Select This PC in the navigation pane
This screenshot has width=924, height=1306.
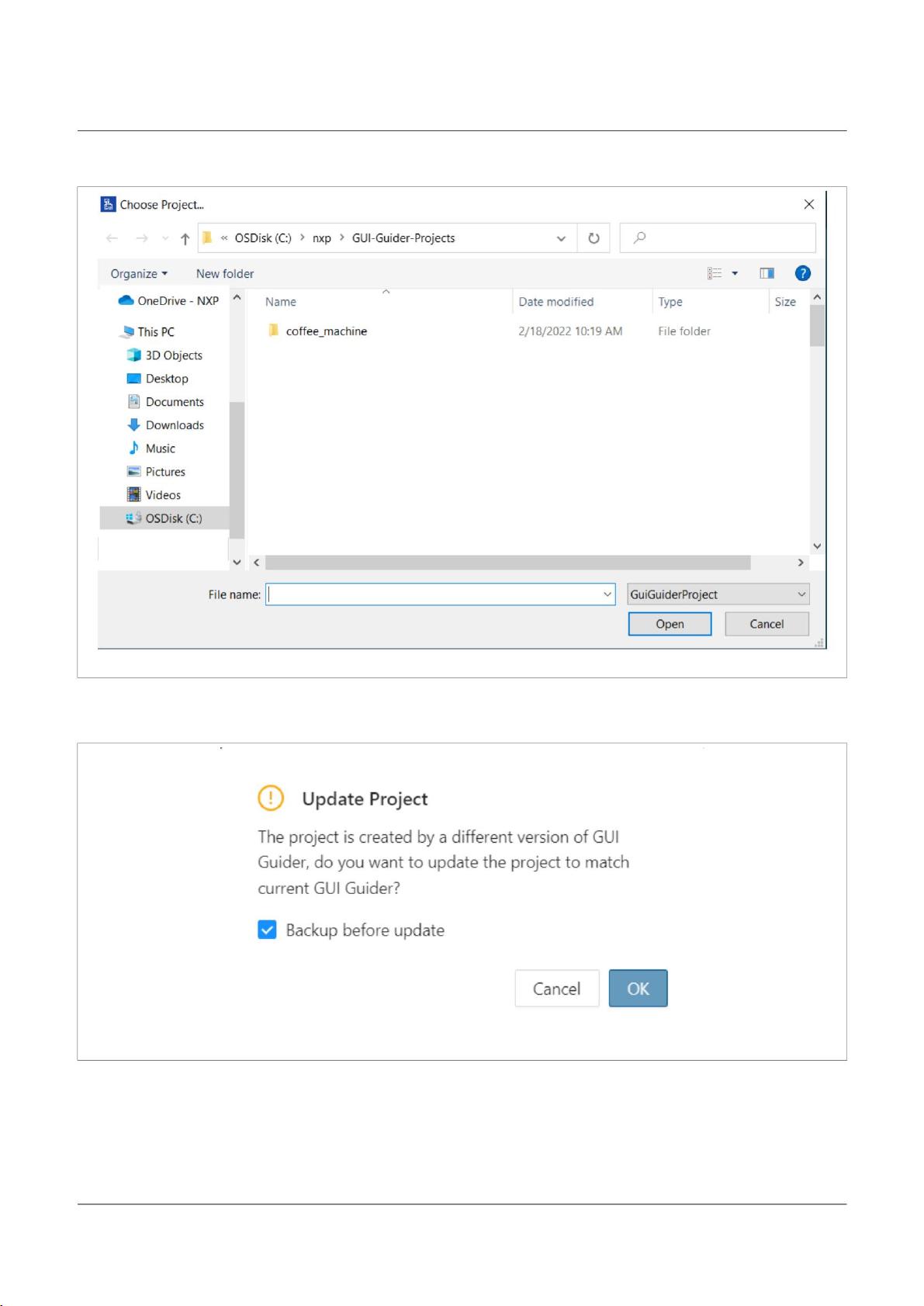147,331
